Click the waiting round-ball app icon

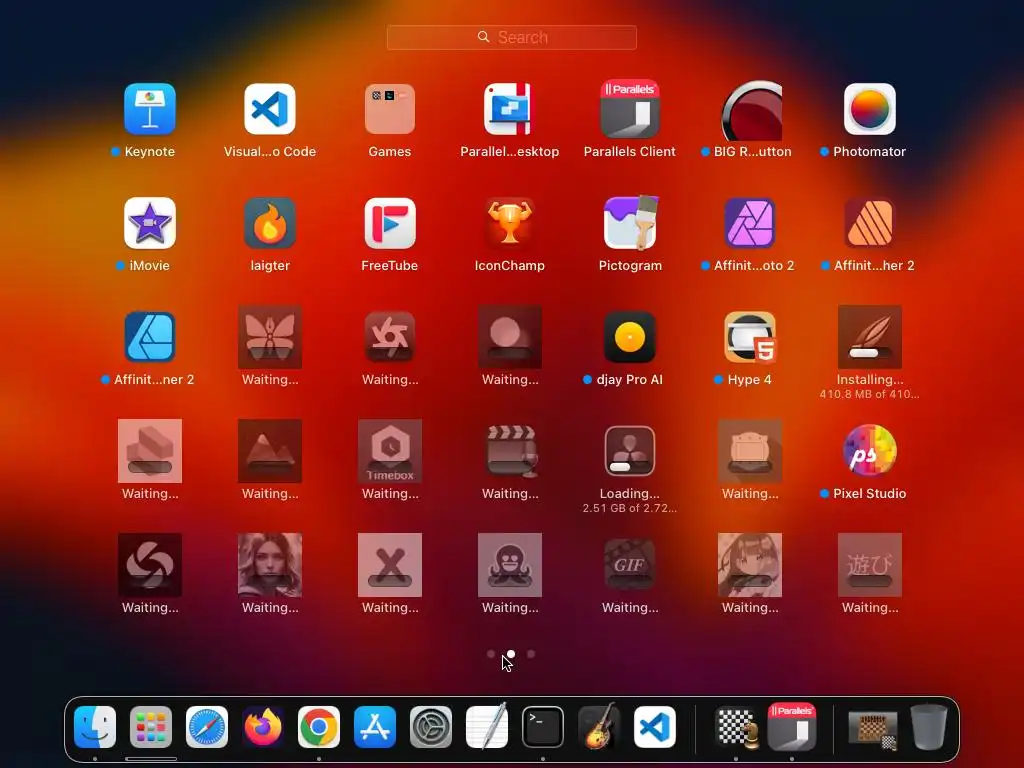coord(509,337)
